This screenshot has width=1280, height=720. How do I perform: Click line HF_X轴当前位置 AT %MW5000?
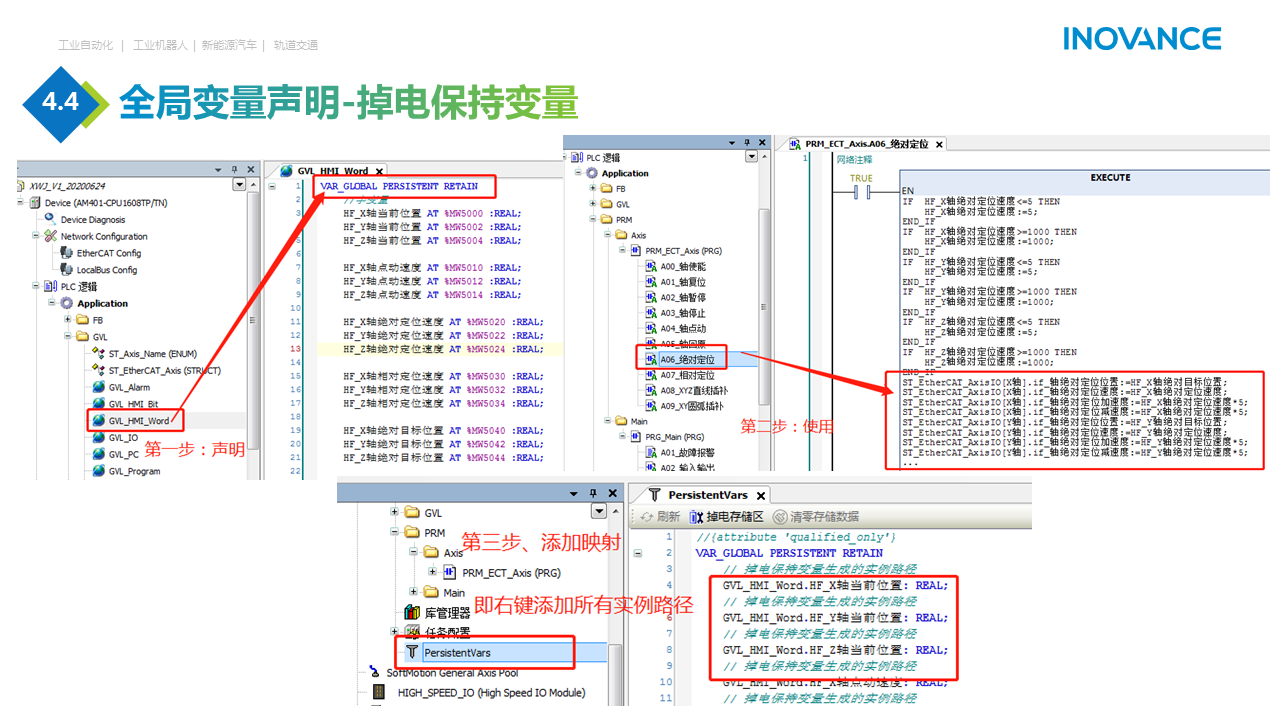coord(432,213)
